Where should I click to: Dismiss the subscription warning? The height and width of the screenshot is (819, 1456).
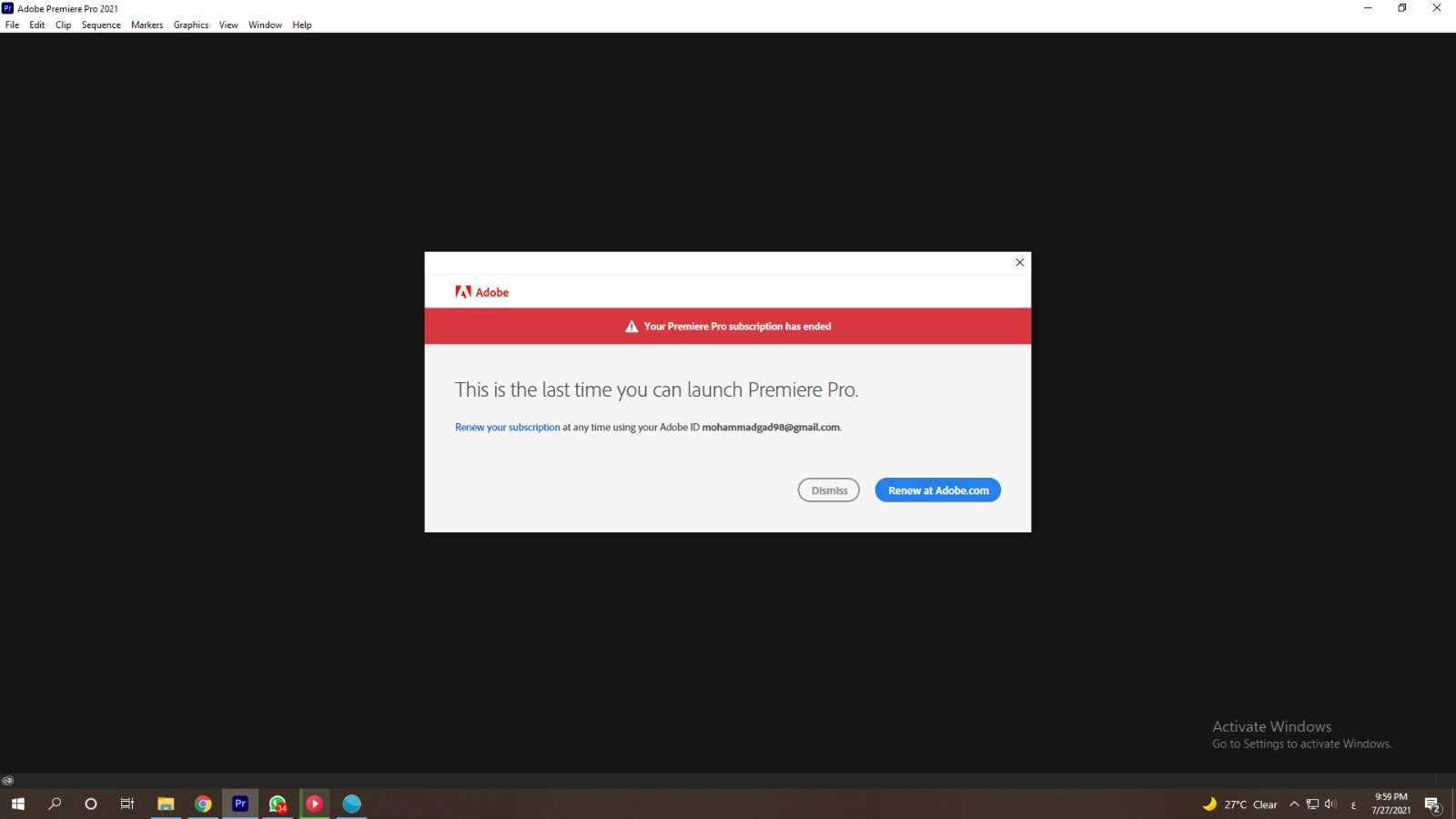click(x=827, y=490)
